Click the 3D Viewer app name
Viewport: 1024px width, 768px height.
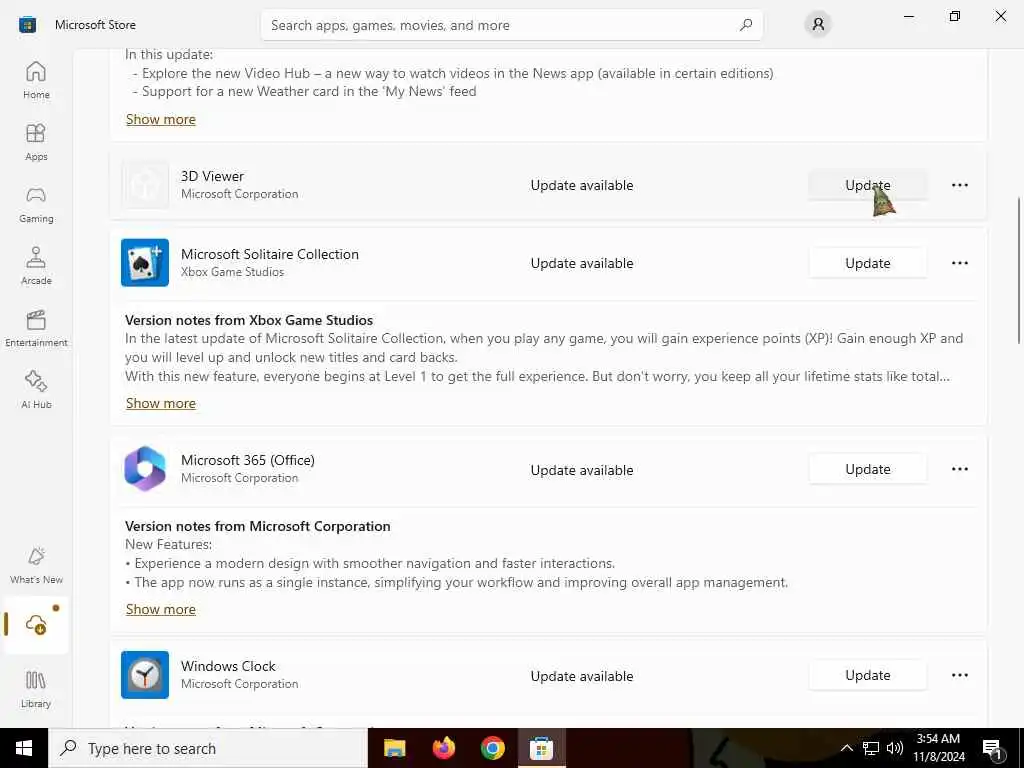pos(212,176)
